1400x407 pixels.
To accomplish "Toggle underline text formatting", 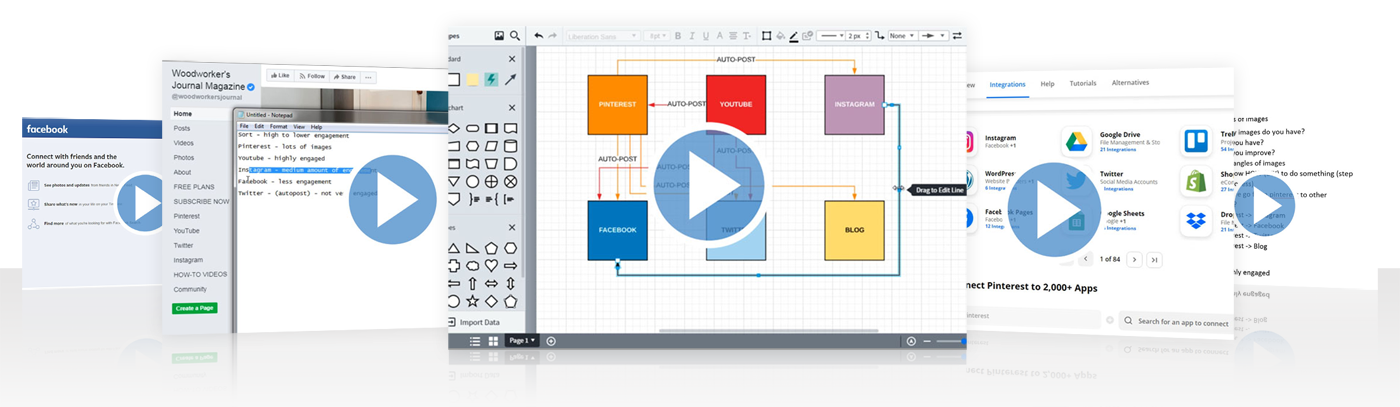I will 705,36.
